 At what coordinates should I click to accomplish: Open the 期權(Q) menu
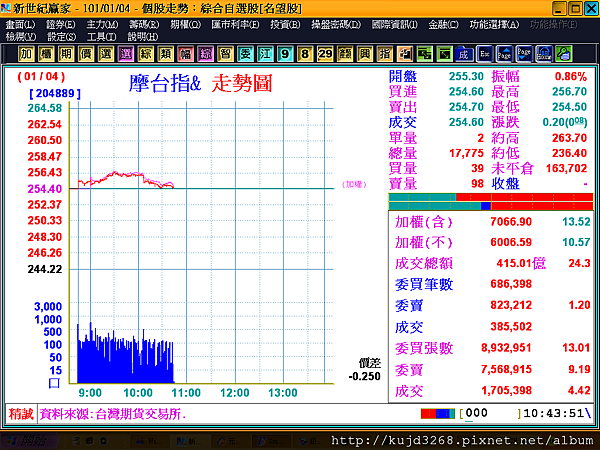185,25
